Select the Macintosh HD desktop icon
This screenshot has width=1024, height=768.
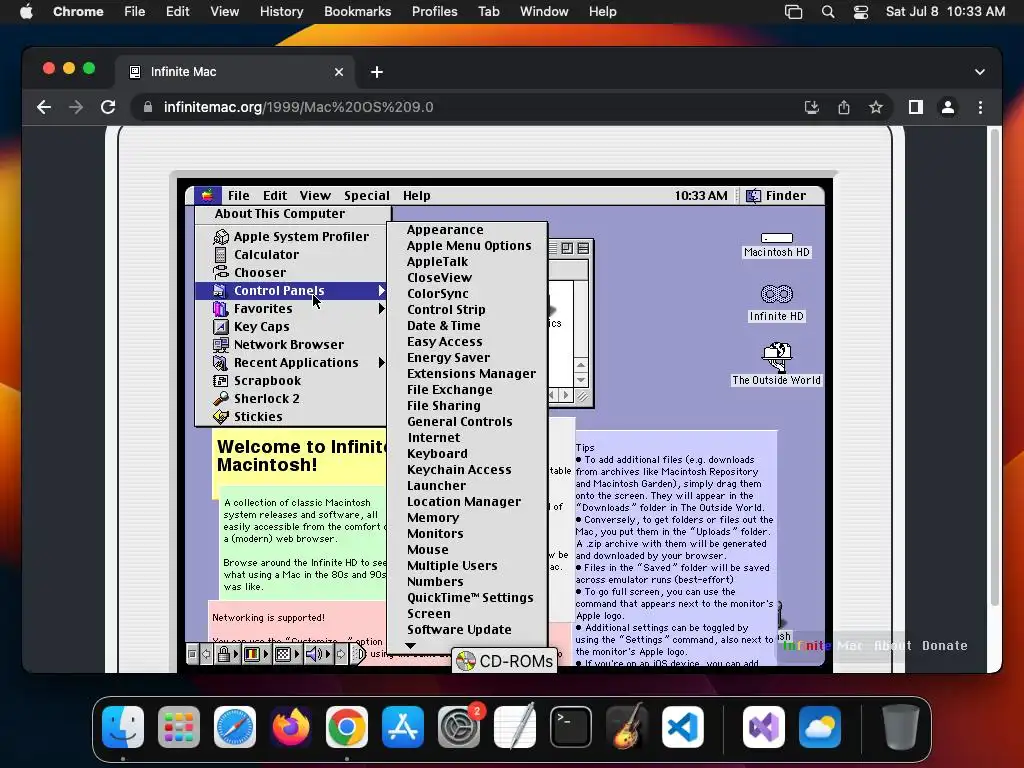coord(776,245)
